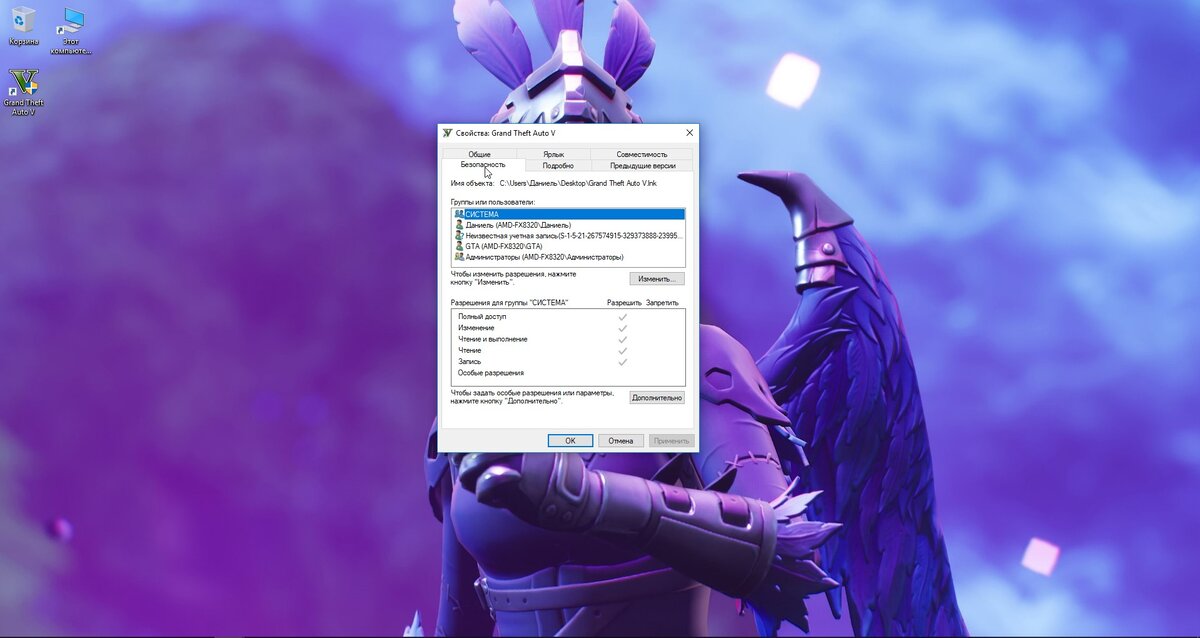
Task: Click the Запись permission label
Action: coord(469,362)
